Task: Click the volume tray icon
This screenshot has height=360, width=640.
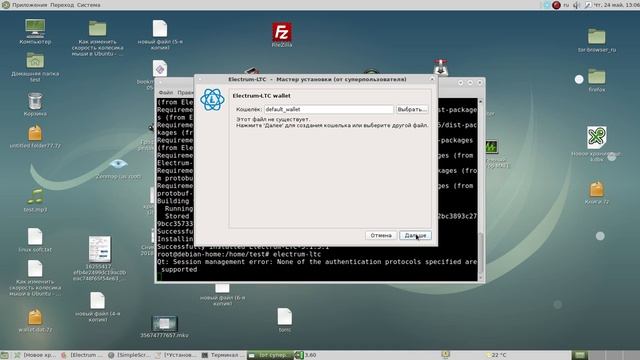Action: coord(576,5)
